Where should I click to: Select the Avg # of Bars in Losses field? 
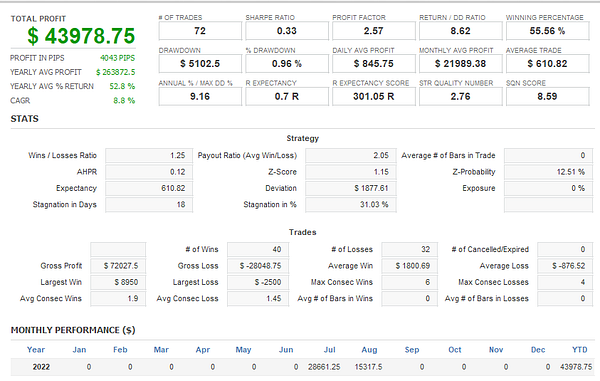[x=565, y=299]
